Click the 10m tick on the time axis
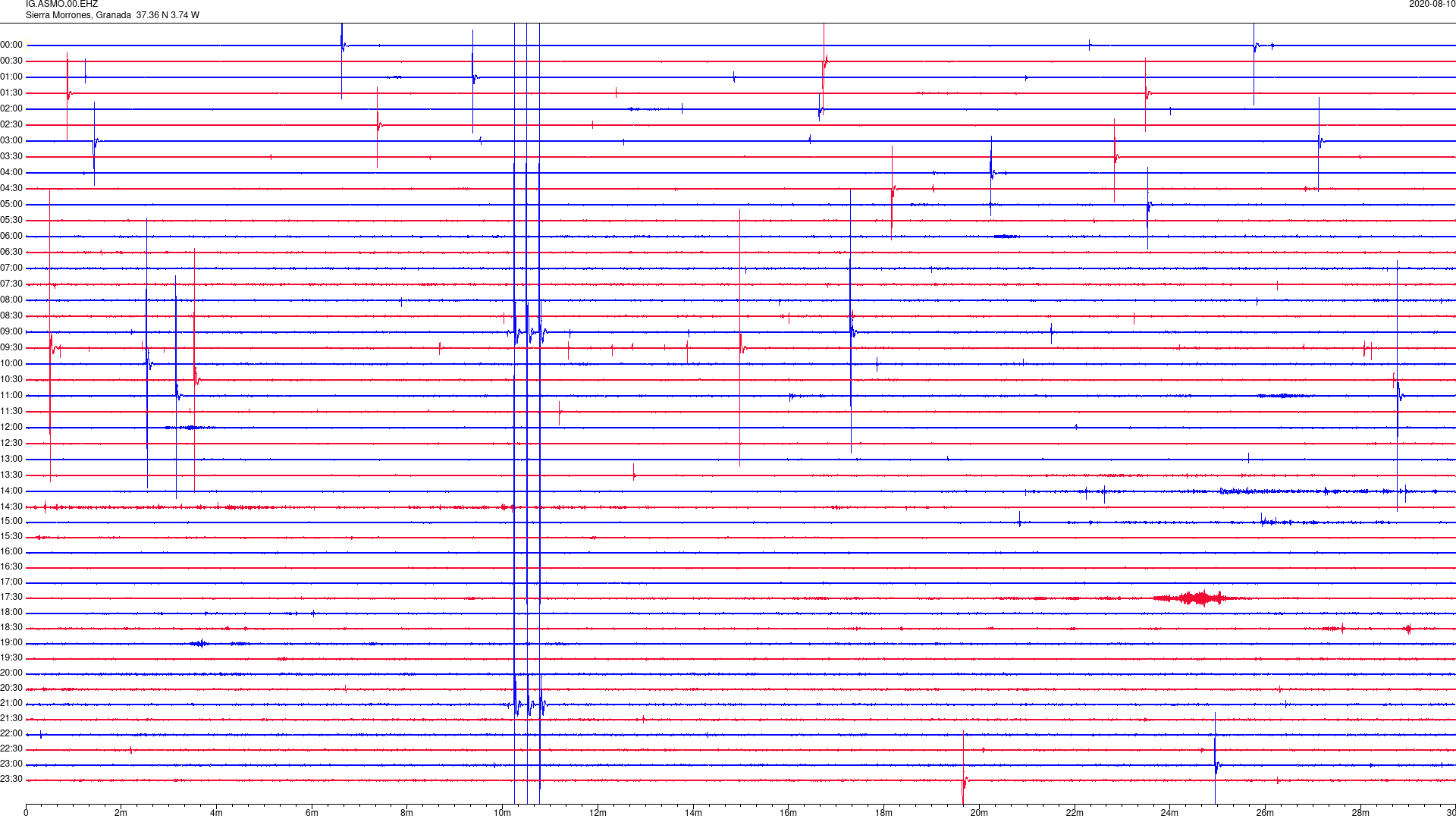The width and height of the screenshot is (1456, 819). click(502, 814)
